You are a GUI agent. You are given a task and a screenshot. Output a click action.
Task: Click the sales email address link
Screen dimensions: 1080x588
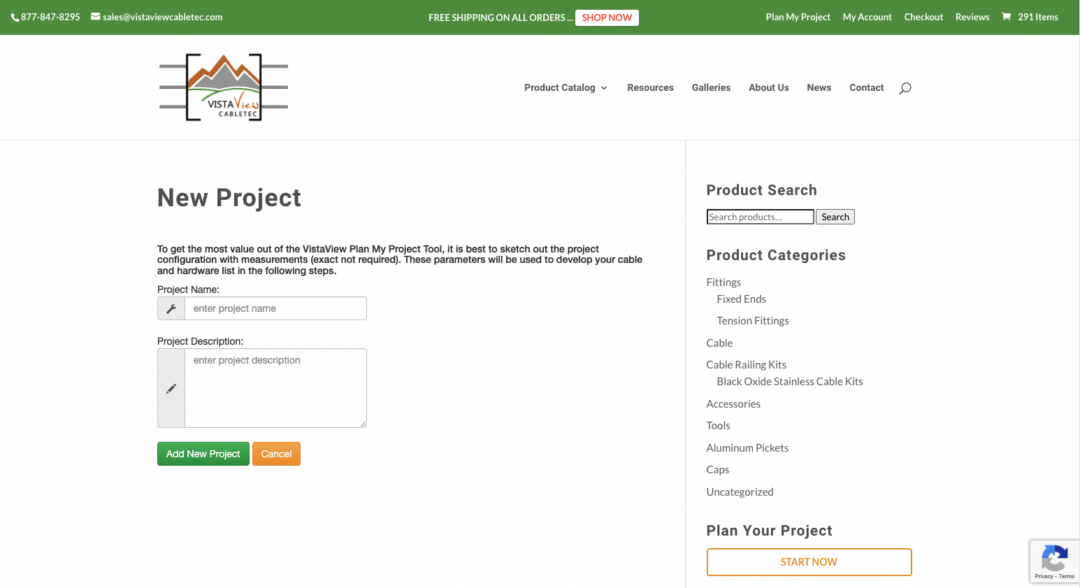162,17
